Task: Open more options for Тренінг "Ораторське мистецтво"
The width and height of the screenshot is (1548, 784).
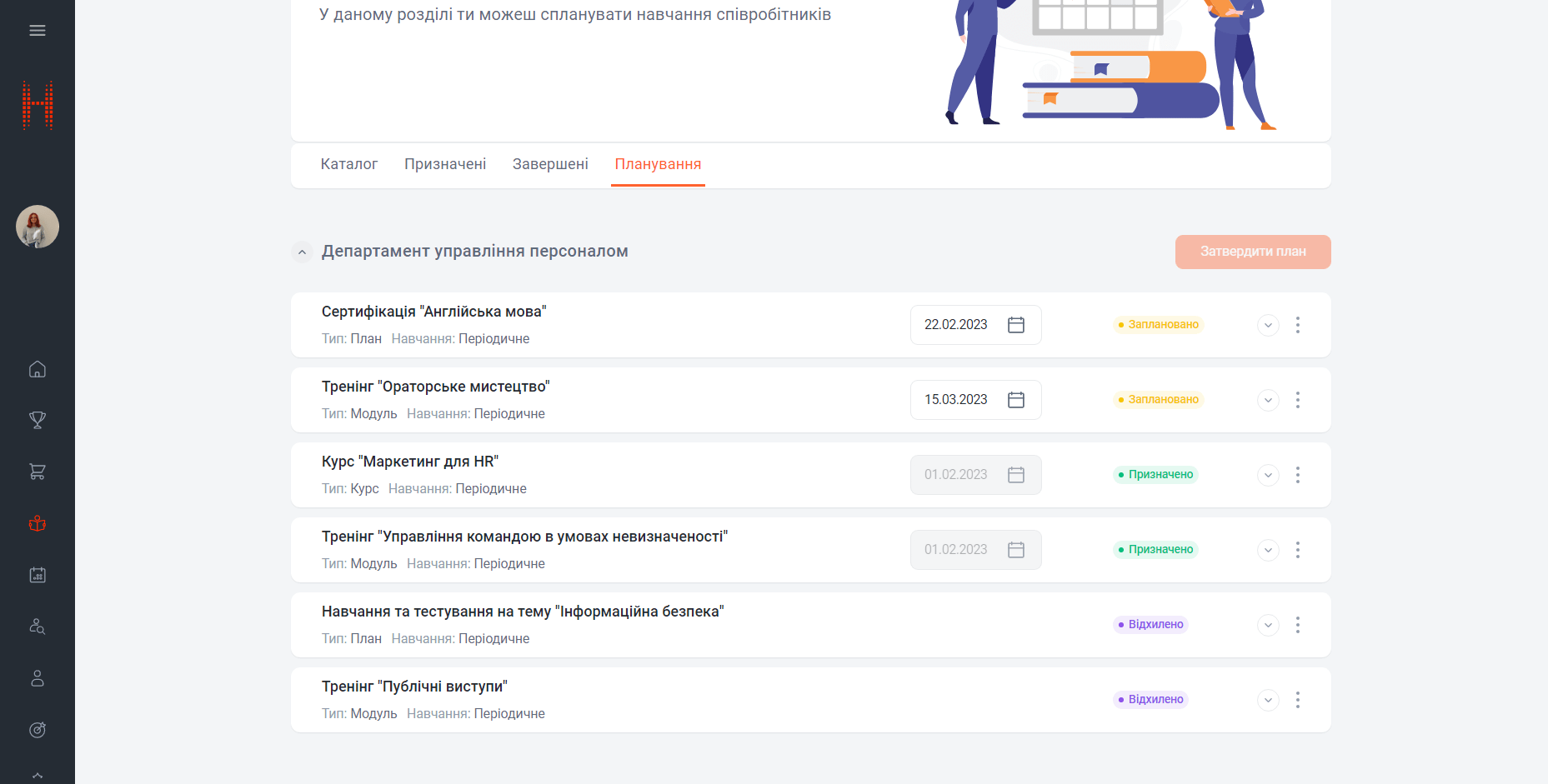Action: click(1297, 400)
